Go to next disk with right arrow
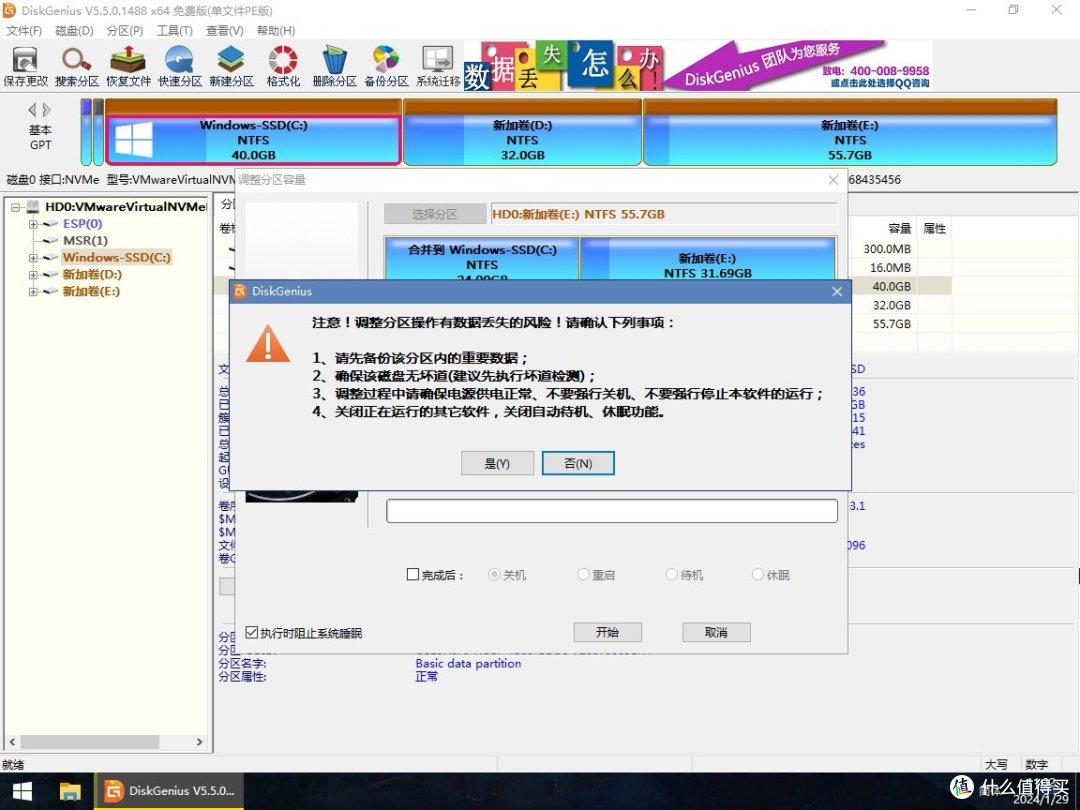 click(x=46, y=110)
